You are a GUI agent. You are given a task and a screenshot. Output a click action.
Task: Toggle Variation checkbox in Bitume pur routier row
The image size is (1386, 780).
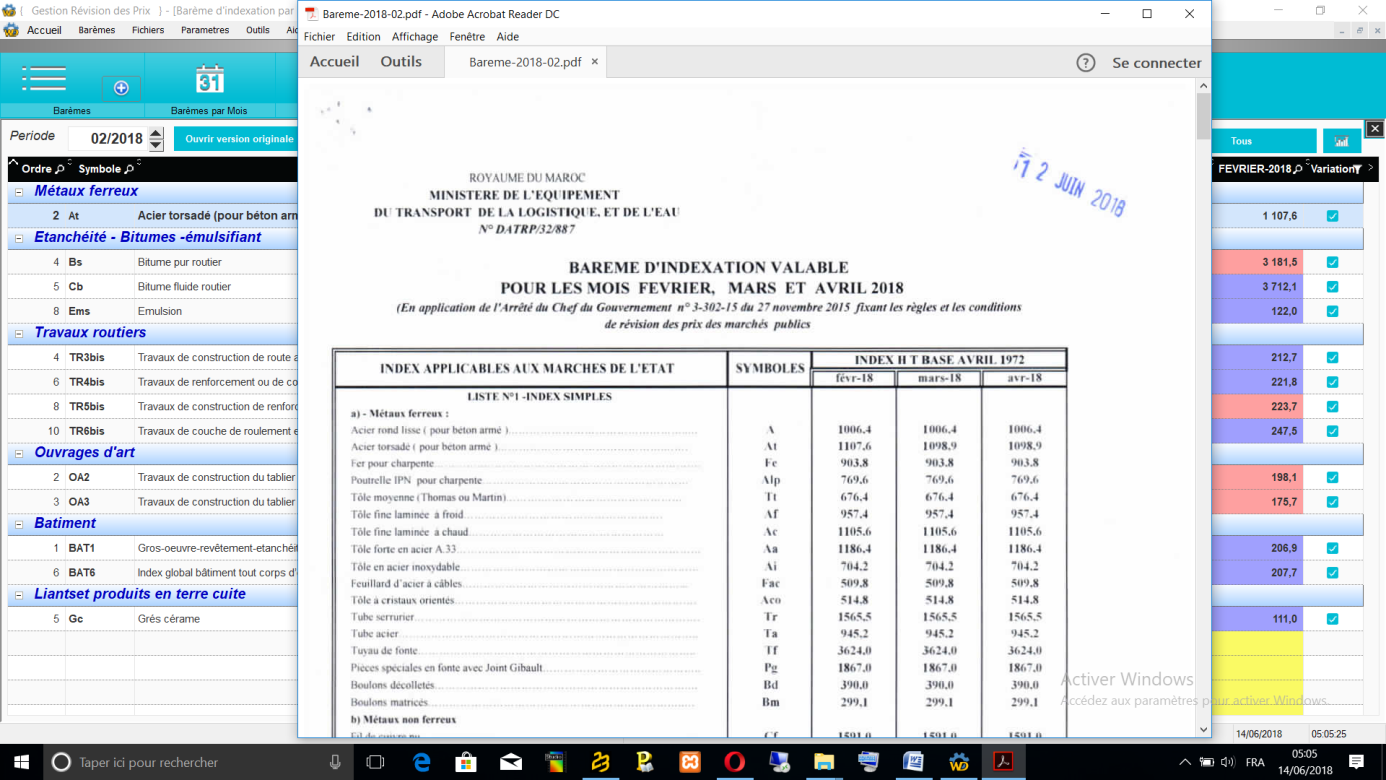(1332, 262)
